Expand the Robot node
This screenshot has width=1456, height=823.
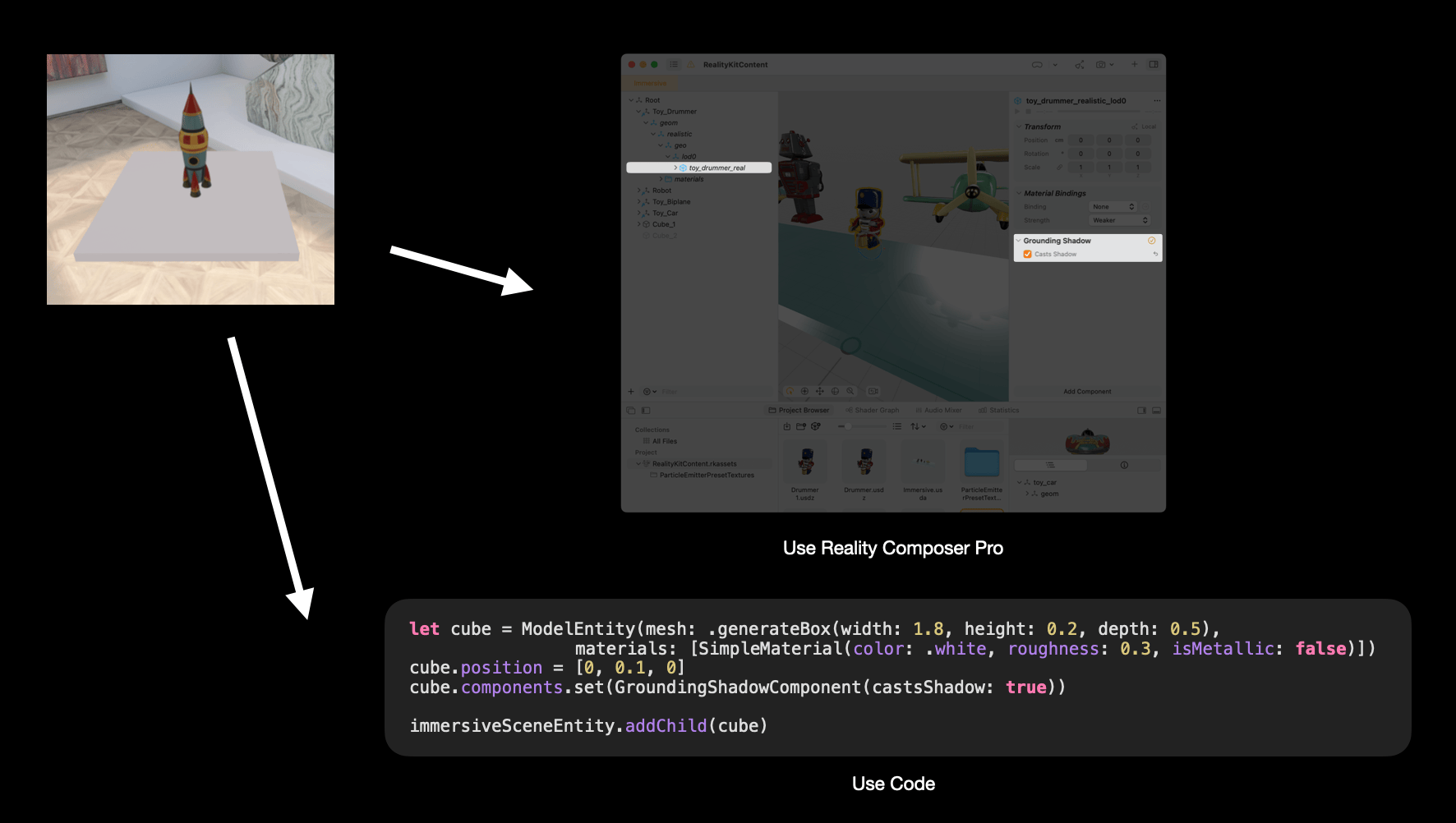point(638,191)
